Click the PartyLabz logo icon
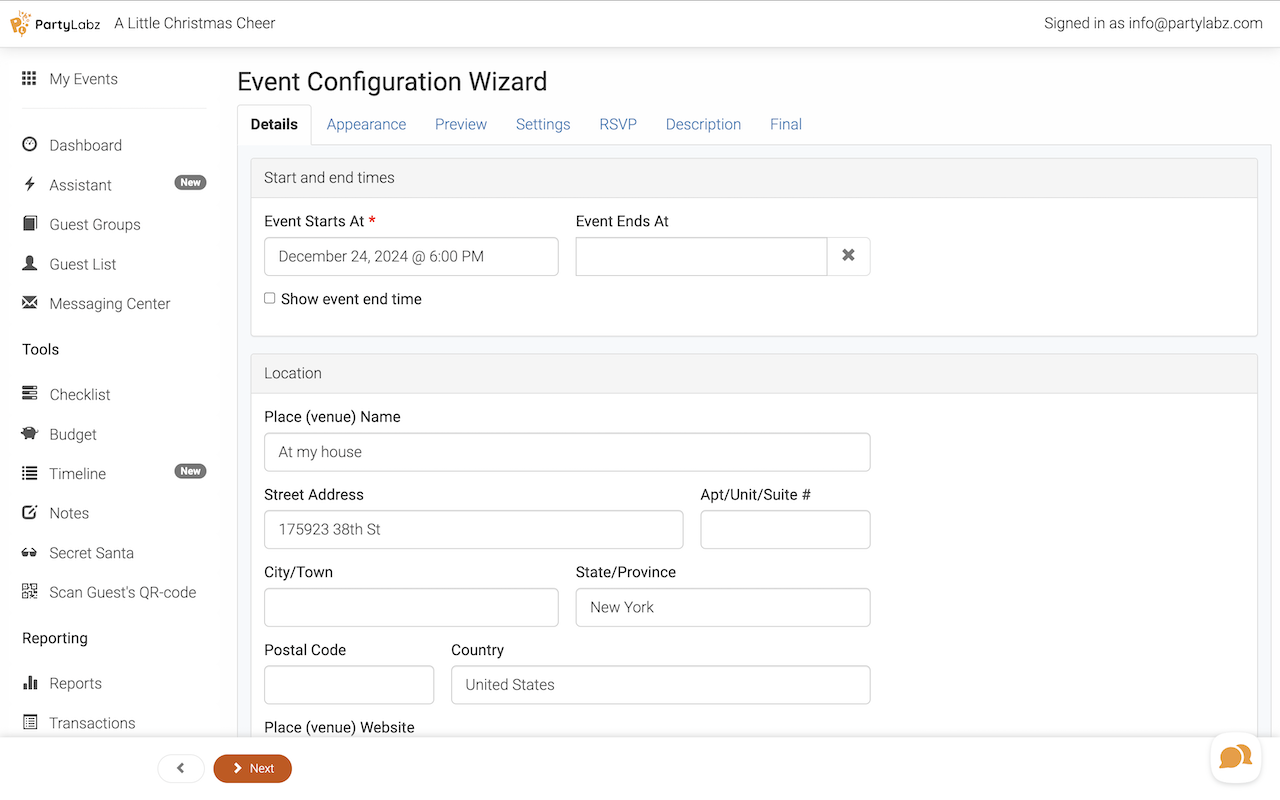Screen dimensions: 1280x800 [21, 23]
